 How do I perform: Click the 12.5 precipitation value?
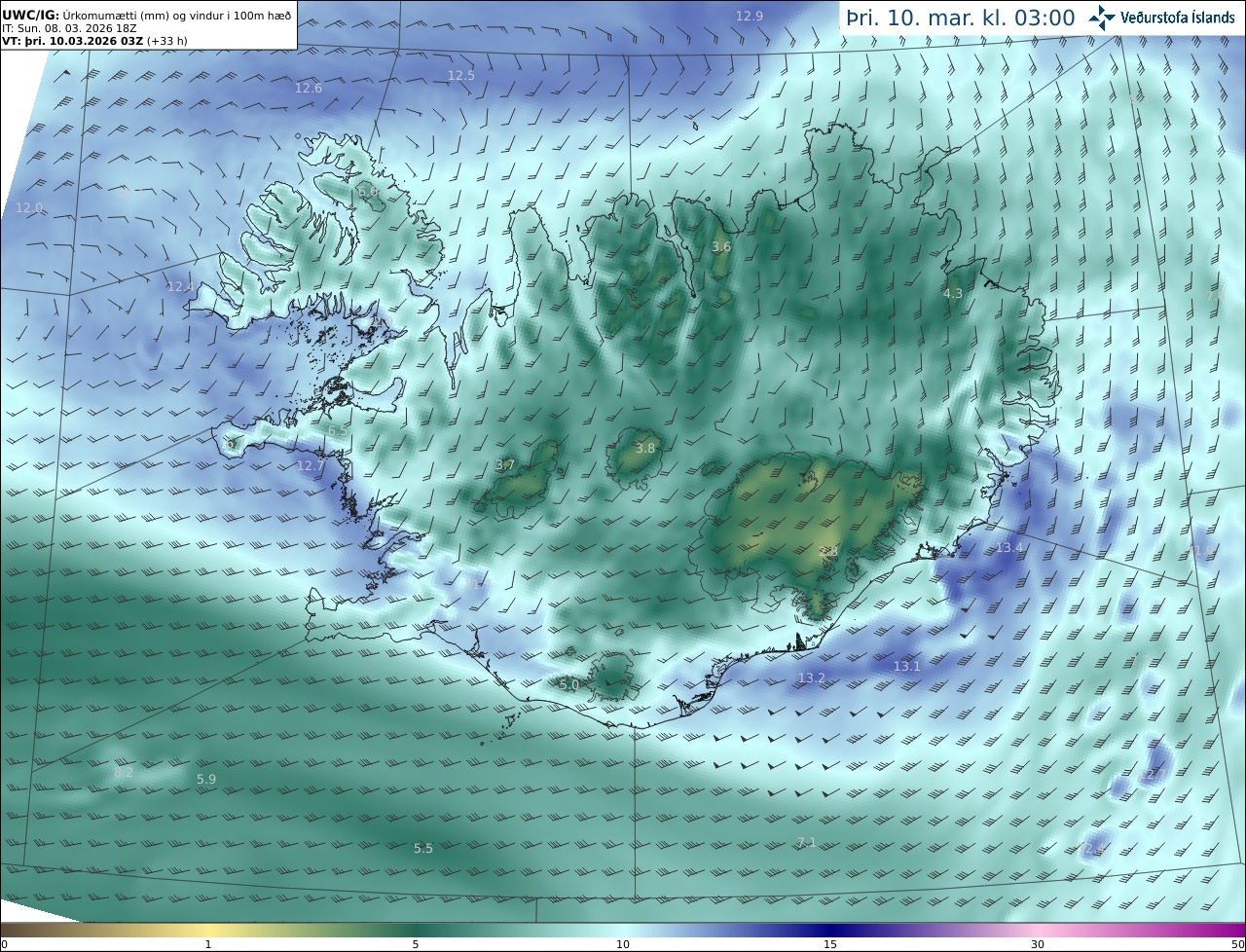[460, 75]
